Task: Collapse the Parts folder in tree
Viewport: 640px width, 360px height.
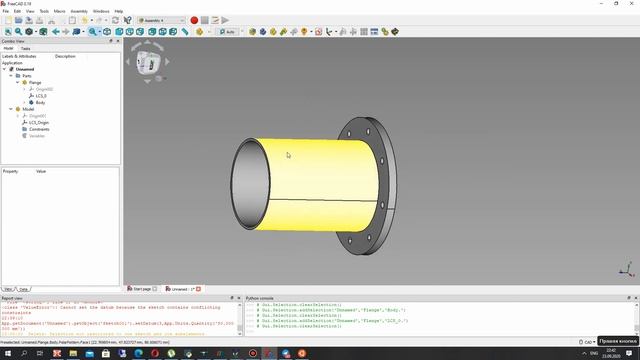Action: pyautogui.click(x=11, y=76)
